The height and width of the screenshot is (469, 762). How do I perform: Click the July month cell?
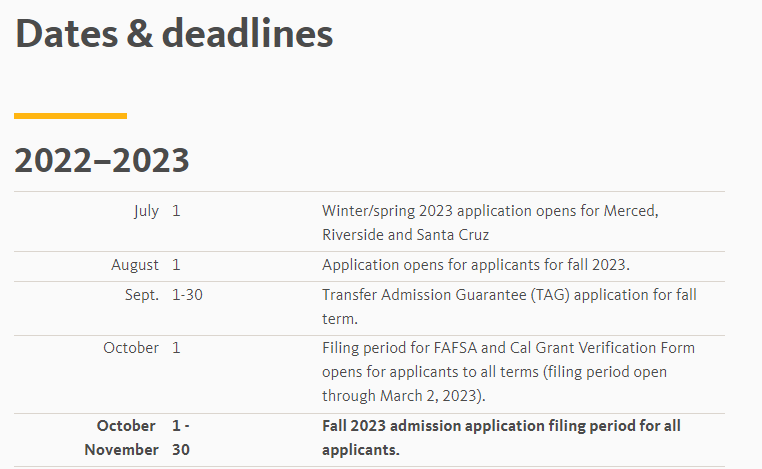[x=146, y=211]
